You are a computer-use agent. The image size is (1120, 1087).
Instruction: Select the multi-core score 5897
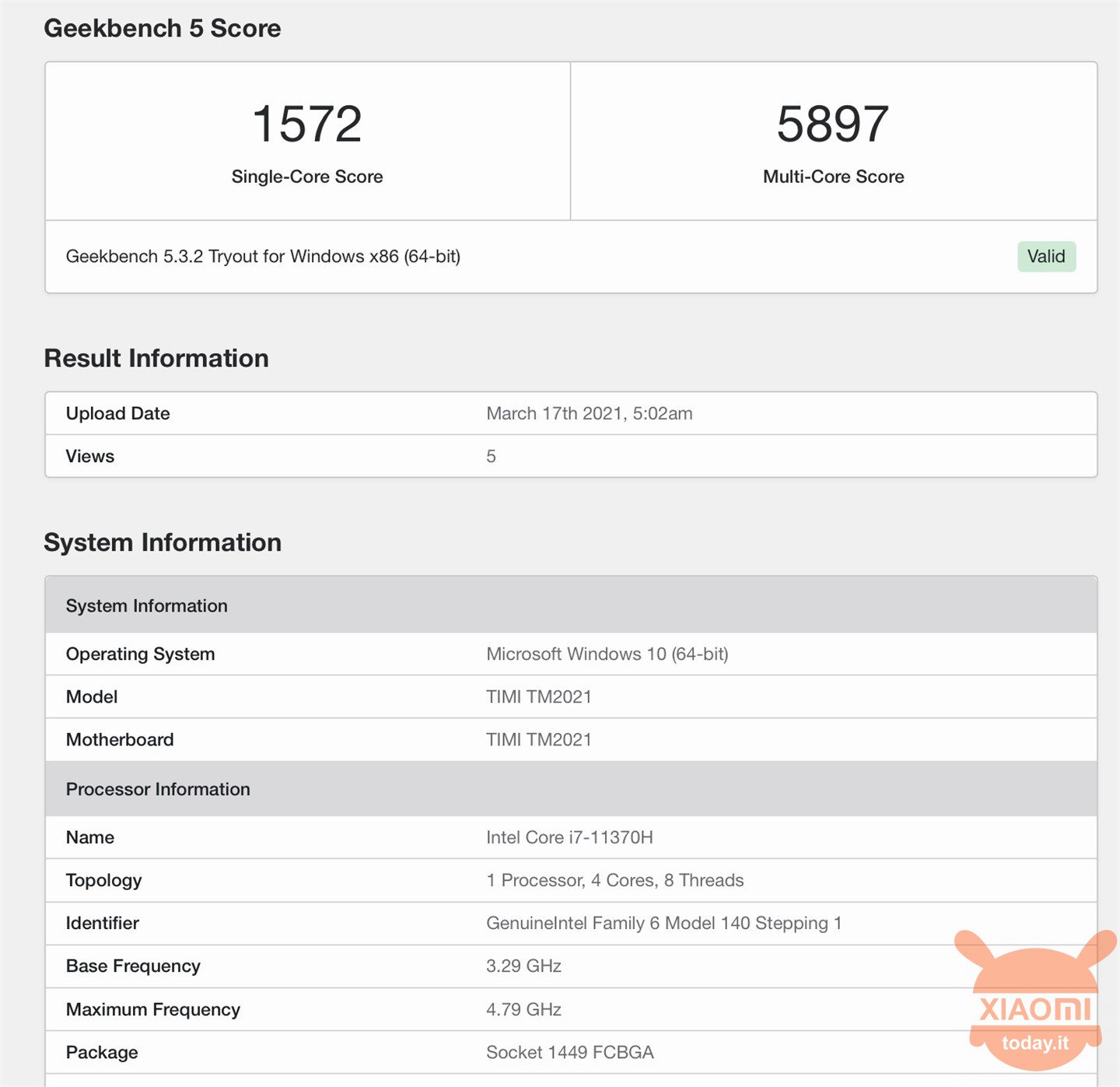[833, 124]
